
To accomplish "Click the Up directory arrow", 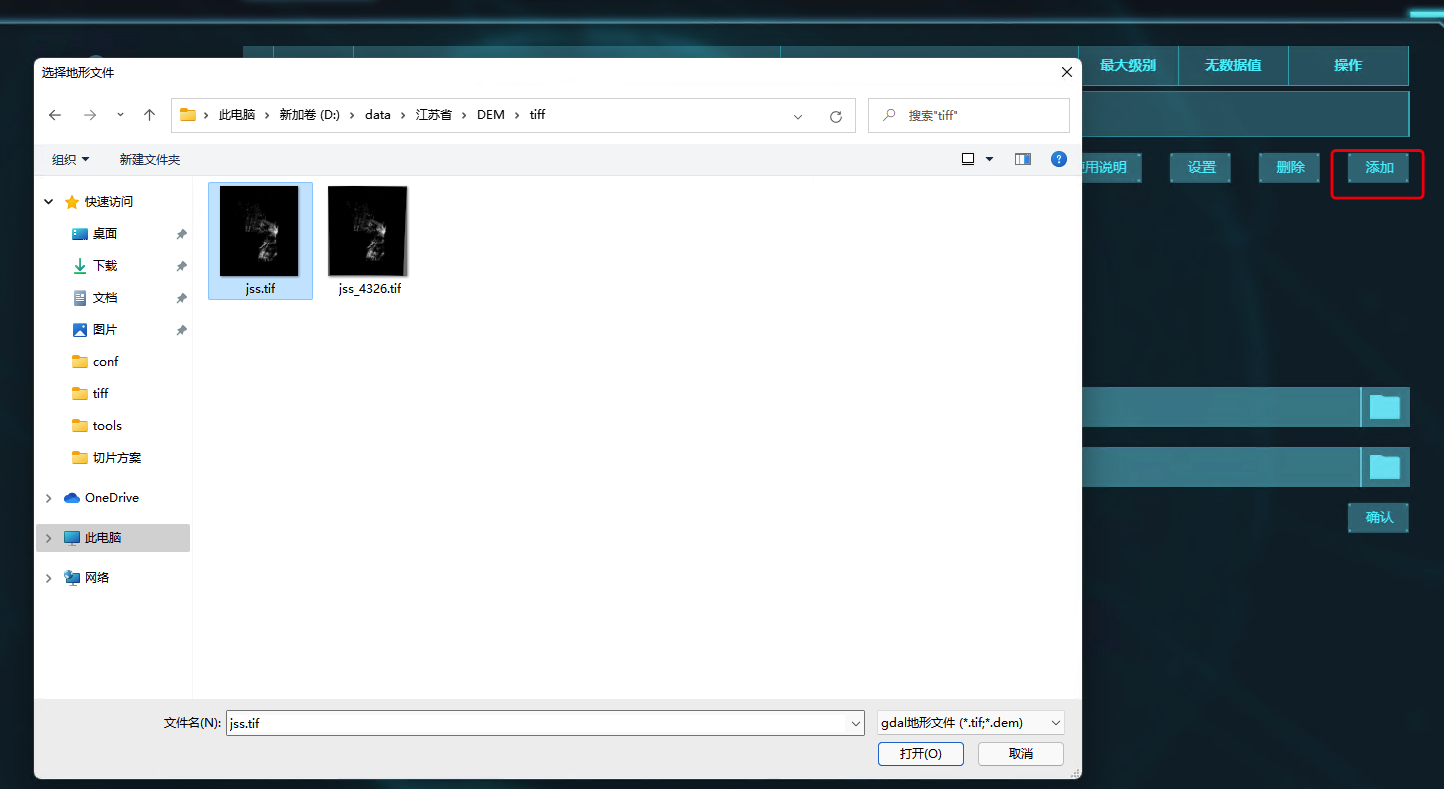I will click(149, 115).
